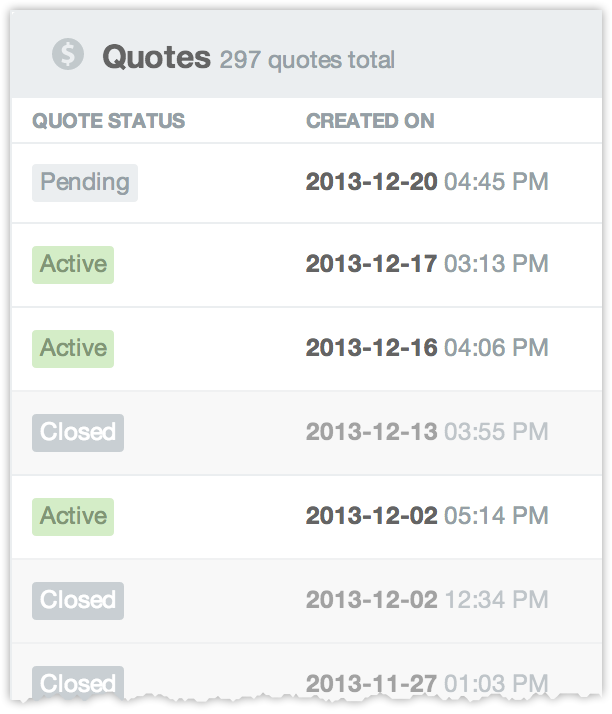Click the '297 quotes total' count text
Viewport: 612px width, 714px height.
pos(307,60)
